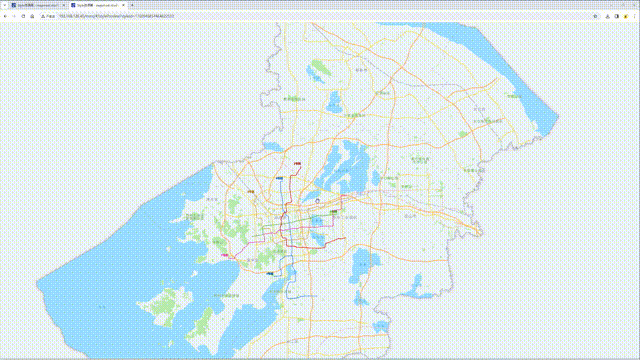Click the red metro line end label

[298, 164]
